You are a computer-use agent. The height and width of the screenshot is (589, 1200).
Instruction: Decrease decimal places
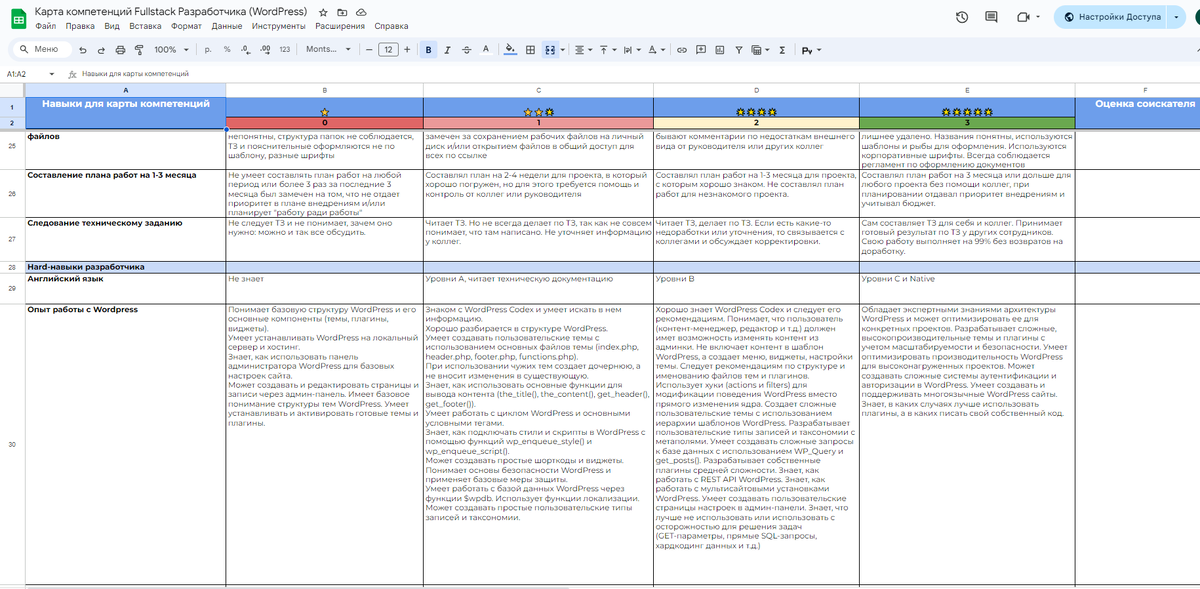pyautogui.click(x=246, y=49)
